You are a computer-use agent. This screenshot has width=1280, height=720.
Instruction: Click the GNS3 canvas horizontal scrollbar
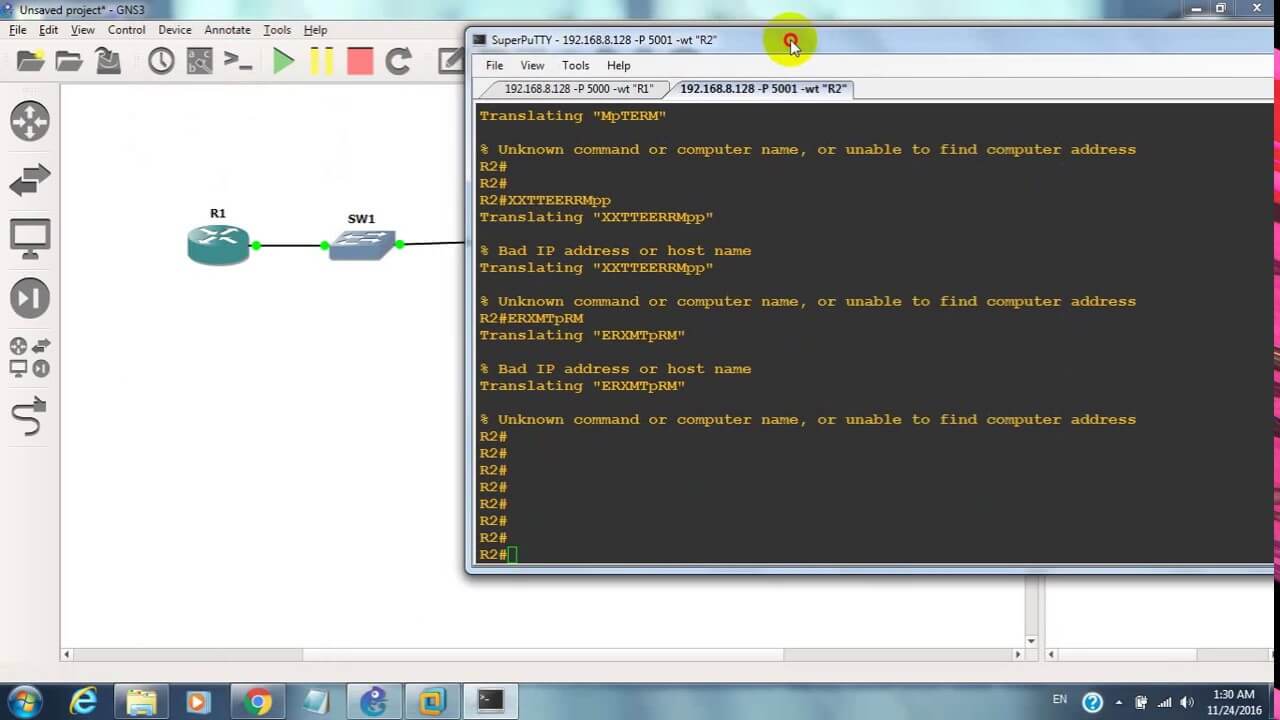pos(543,655)
